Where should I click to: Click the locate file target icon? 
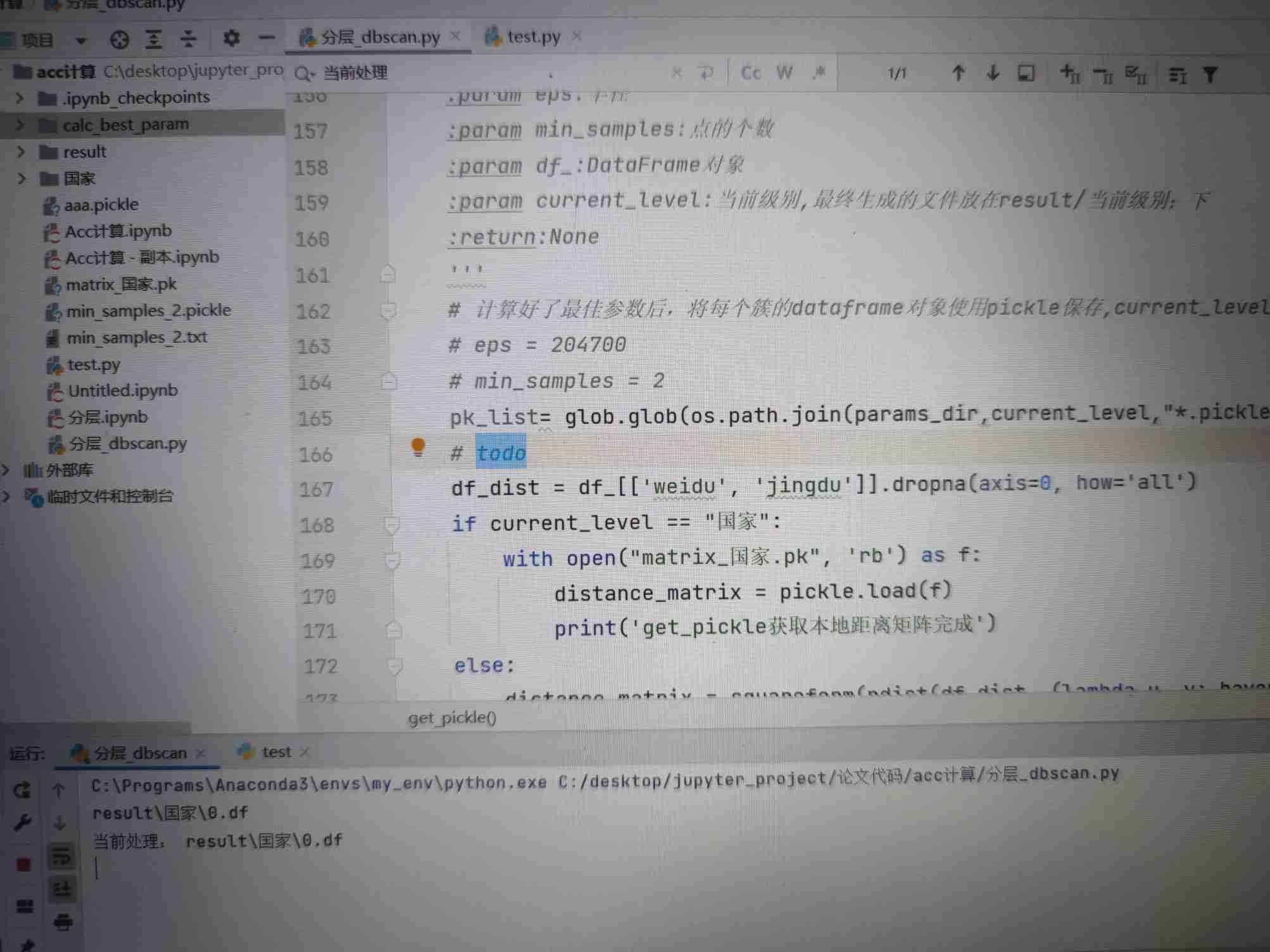[119, 40]
